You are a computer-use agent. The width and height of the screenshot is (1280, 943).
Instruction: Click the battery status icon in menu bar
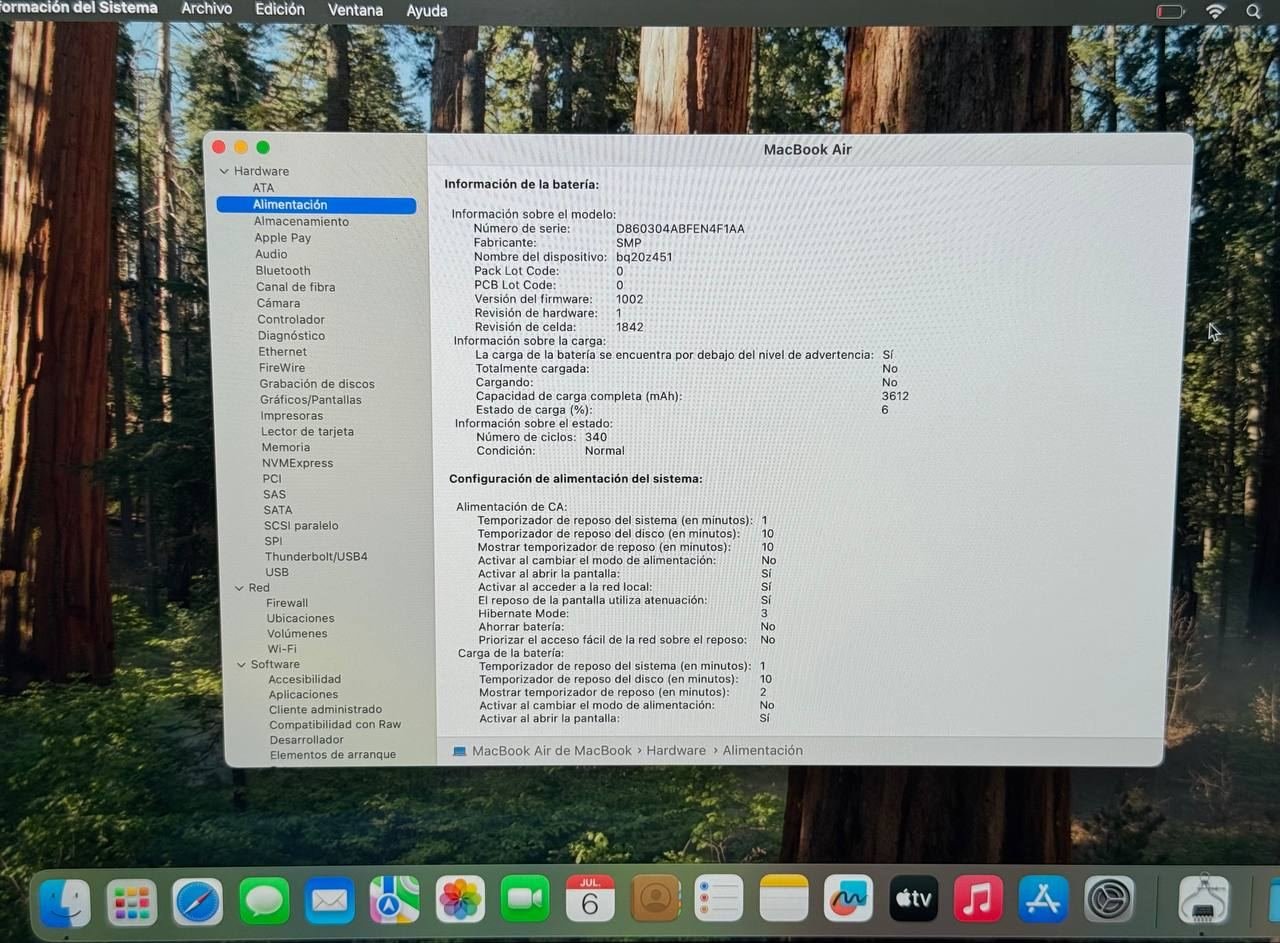click(x=1169, y=11)
